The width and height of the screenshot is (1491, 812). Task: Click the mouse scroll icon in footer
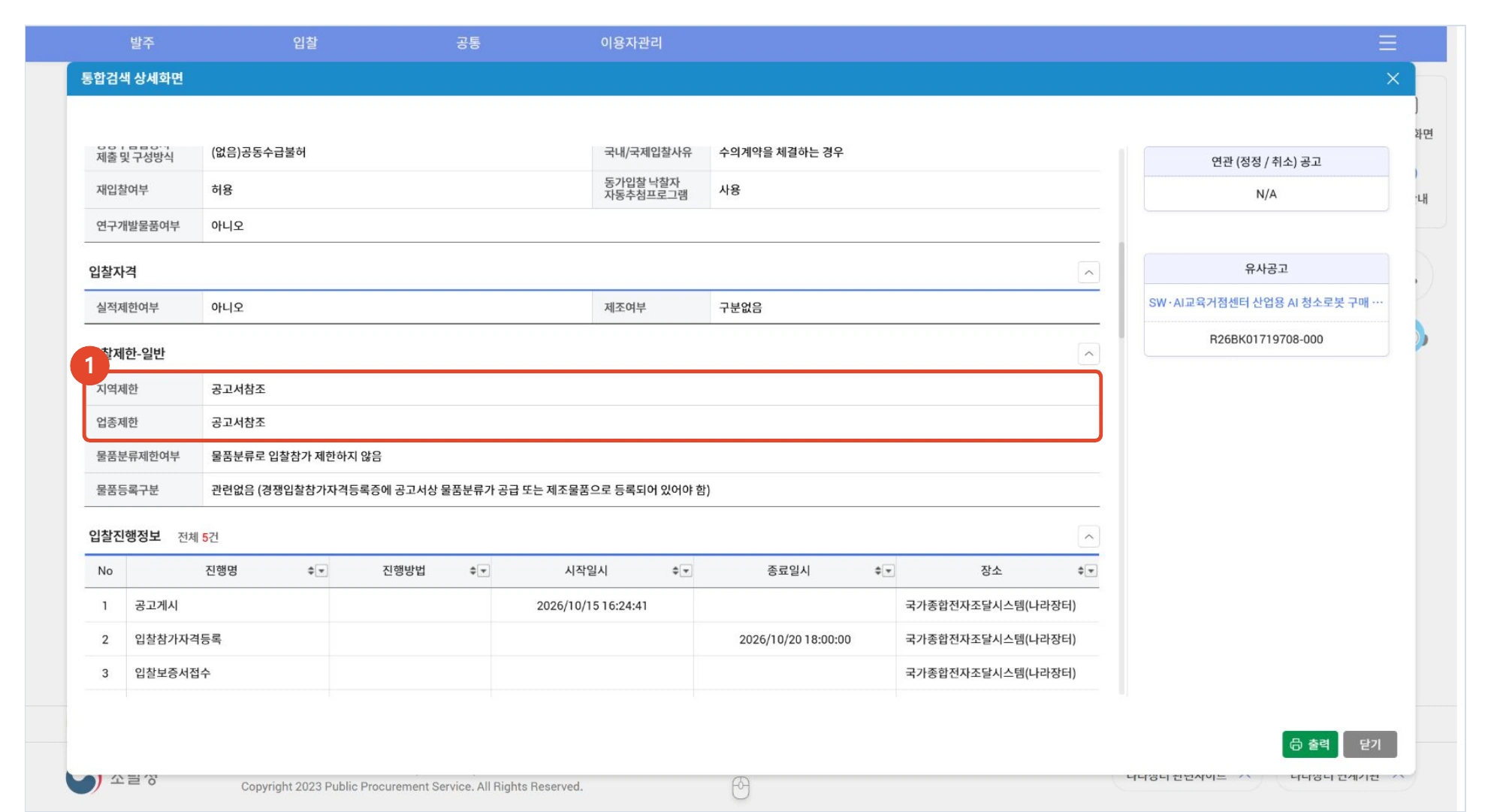click(x=741, y=787)
